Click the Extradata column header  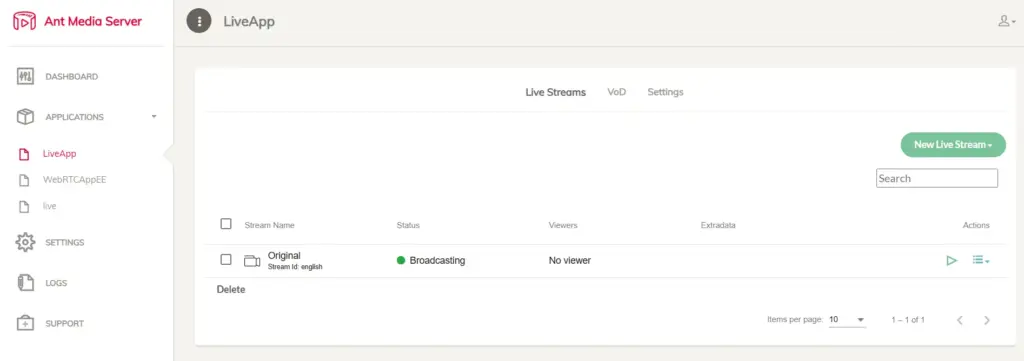coord(718,225)
